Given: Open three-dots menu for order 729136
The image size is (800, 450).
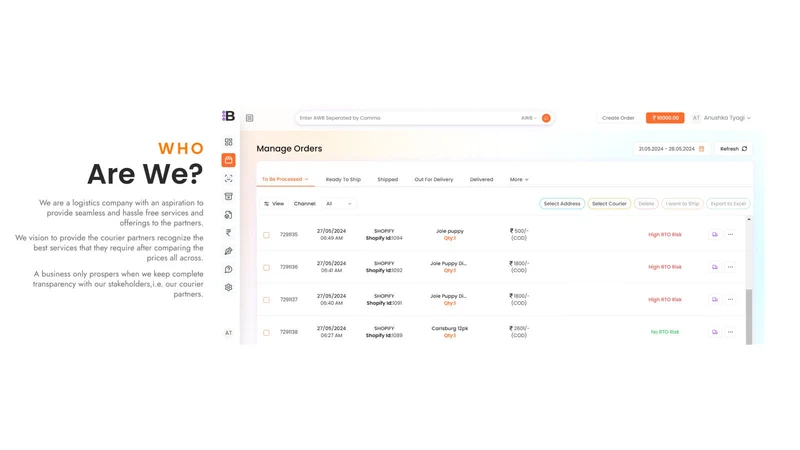Looking at the screenshot, I should click(x=731, y=267).
